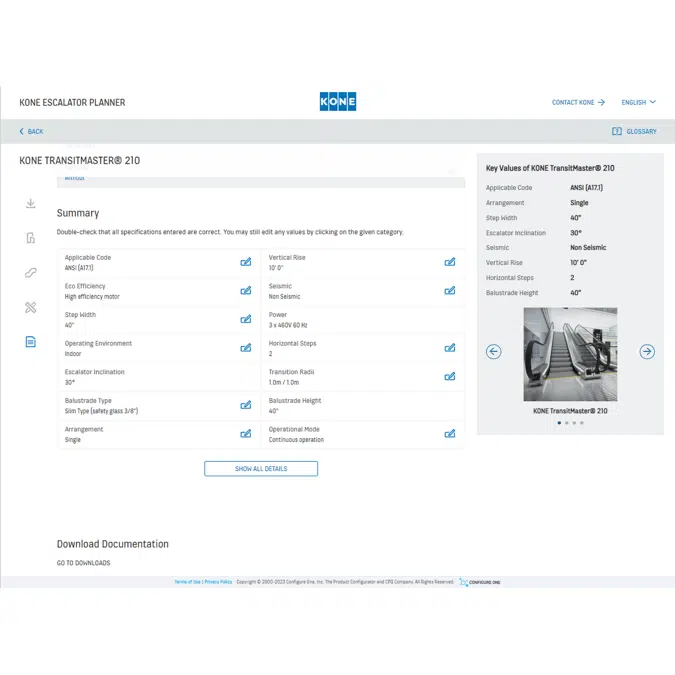Viewport: 675px width, 675px height.
Task: Edit the Horizontal Steps value
Action: point(450,347)
